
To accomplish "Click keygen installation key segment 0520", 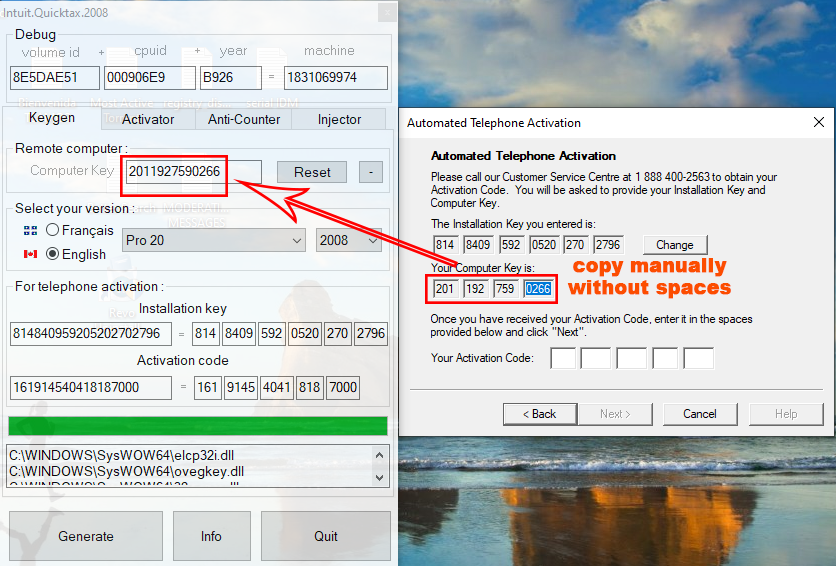I will [x=304, y=334].
